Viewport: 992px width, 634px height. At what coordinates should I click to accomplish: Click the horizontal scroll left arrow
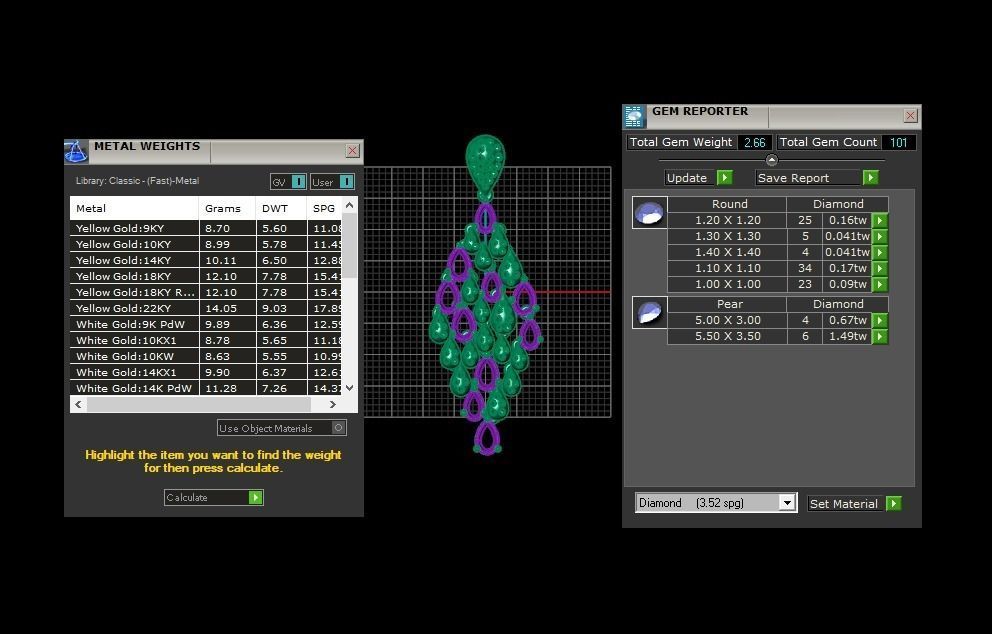(78, 404)
